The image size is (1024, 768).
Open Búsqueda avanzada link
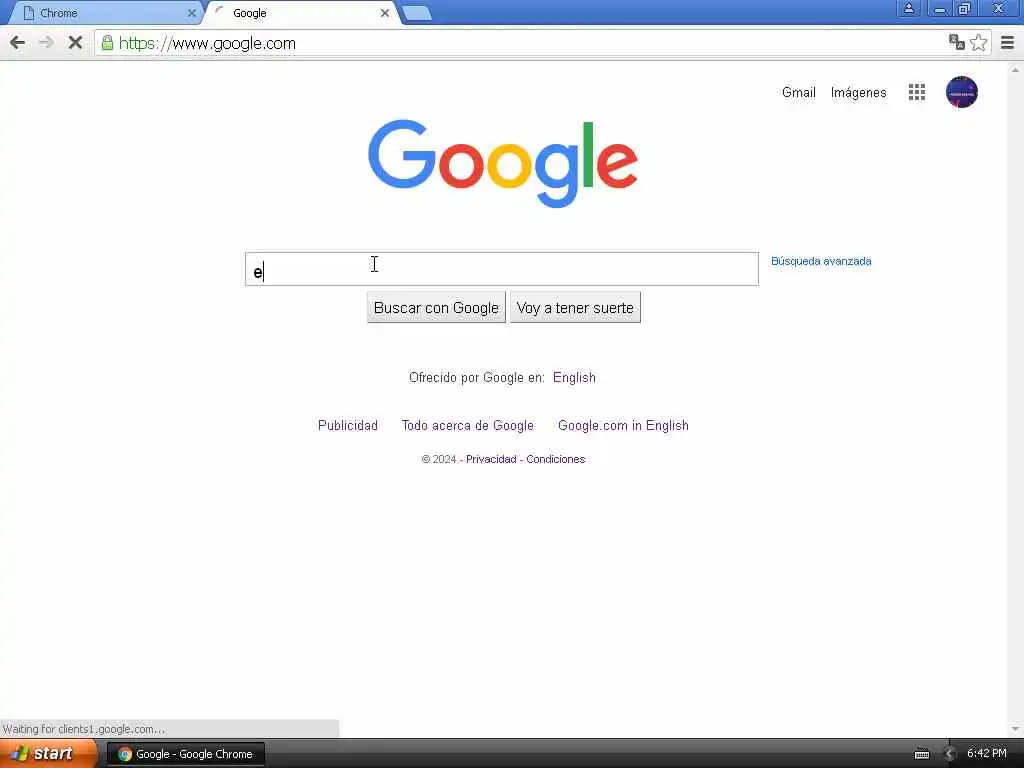tap(821, 261)
